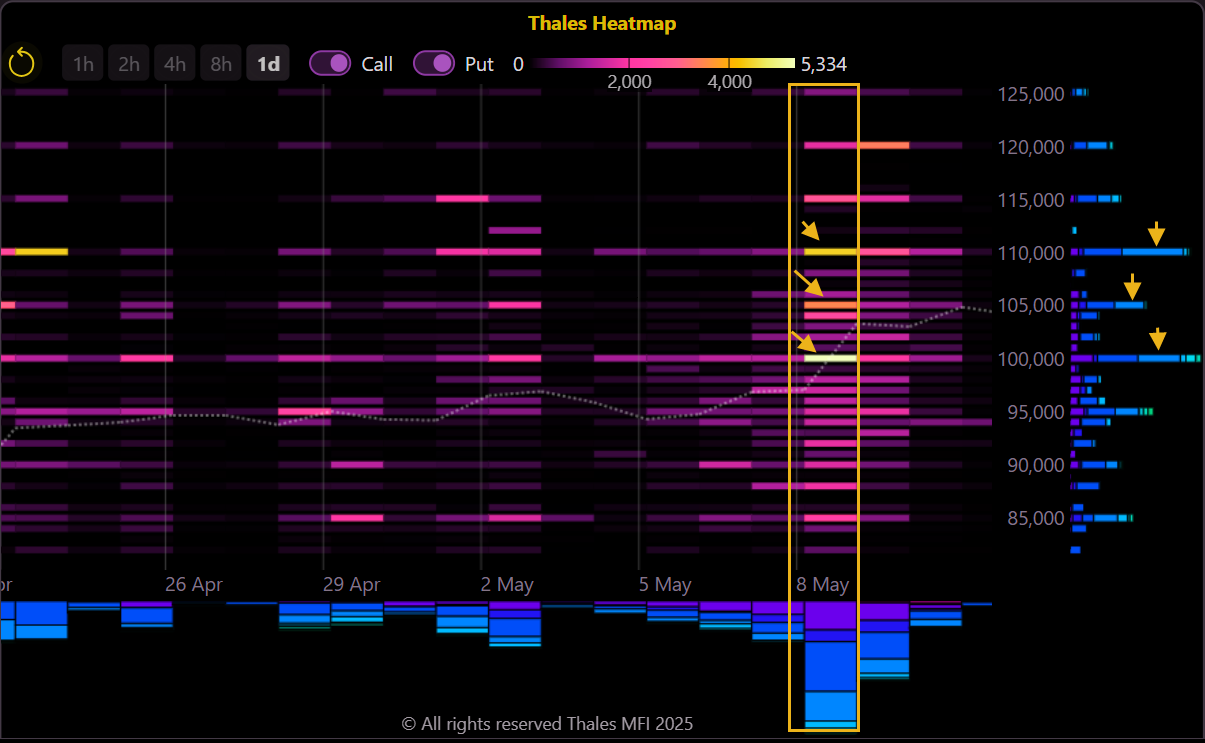The image size is (1205, 743).
Task: Click the orange 120,000 cell right of the highlighted column
Action: pos(883,145)
